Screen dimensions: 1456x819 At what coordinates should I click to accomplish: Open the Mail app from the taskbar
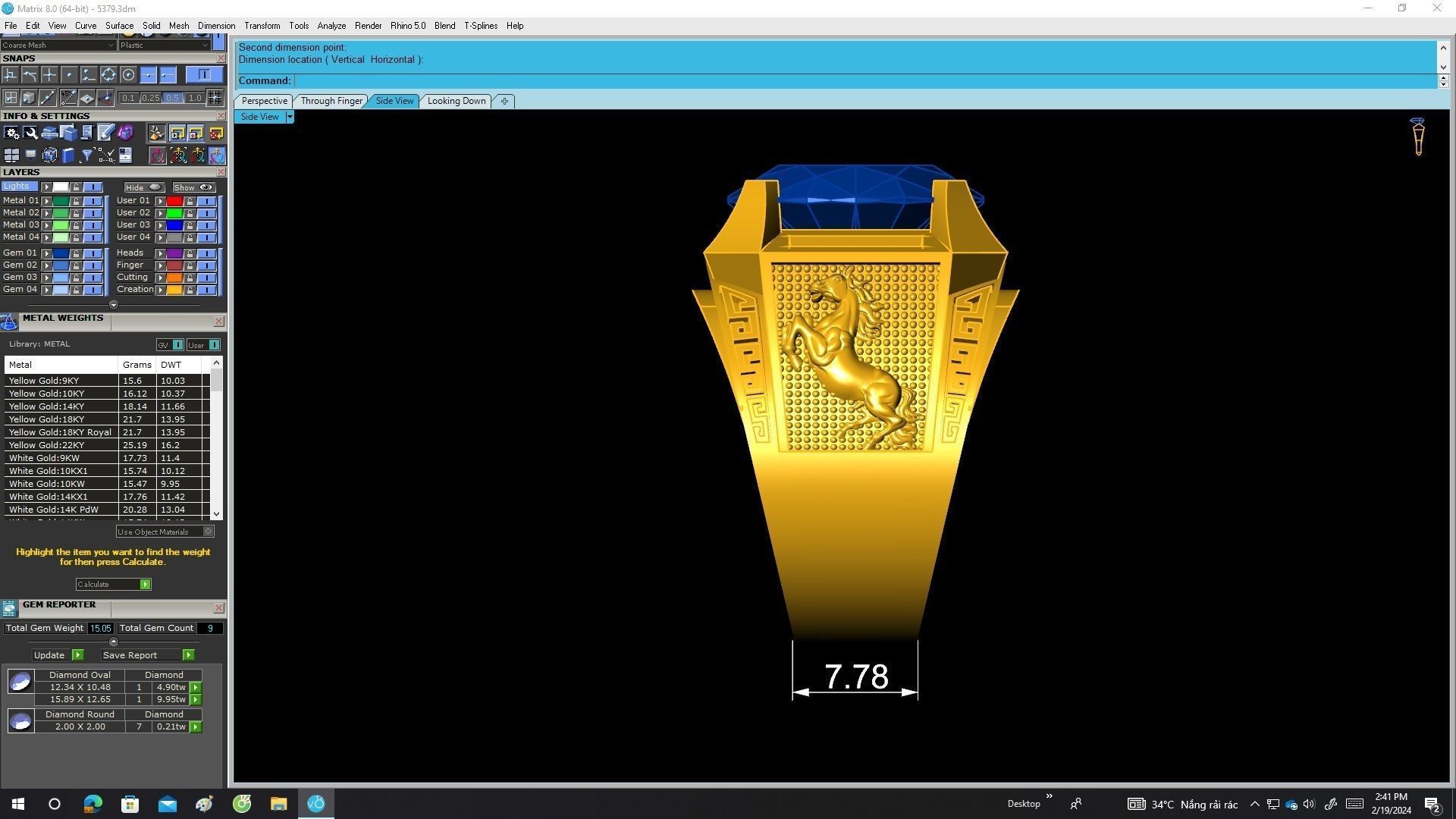(167, 804)
